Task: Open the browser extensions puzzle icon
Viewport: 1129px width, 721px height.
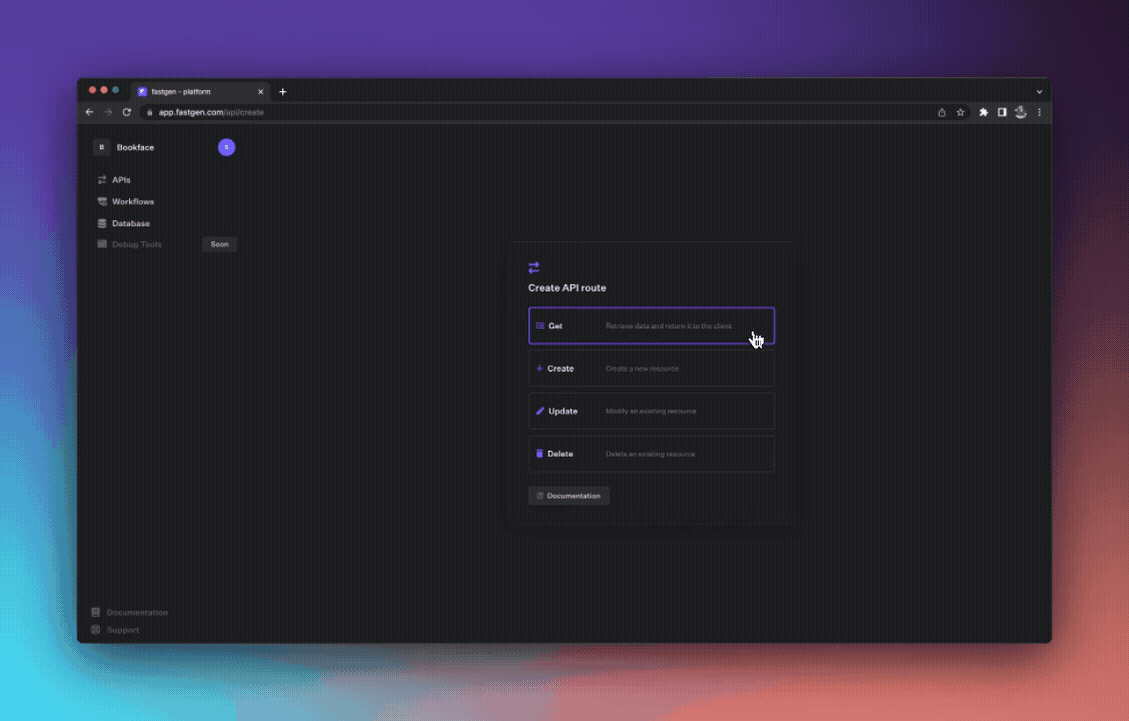Action: pos(983,113)
